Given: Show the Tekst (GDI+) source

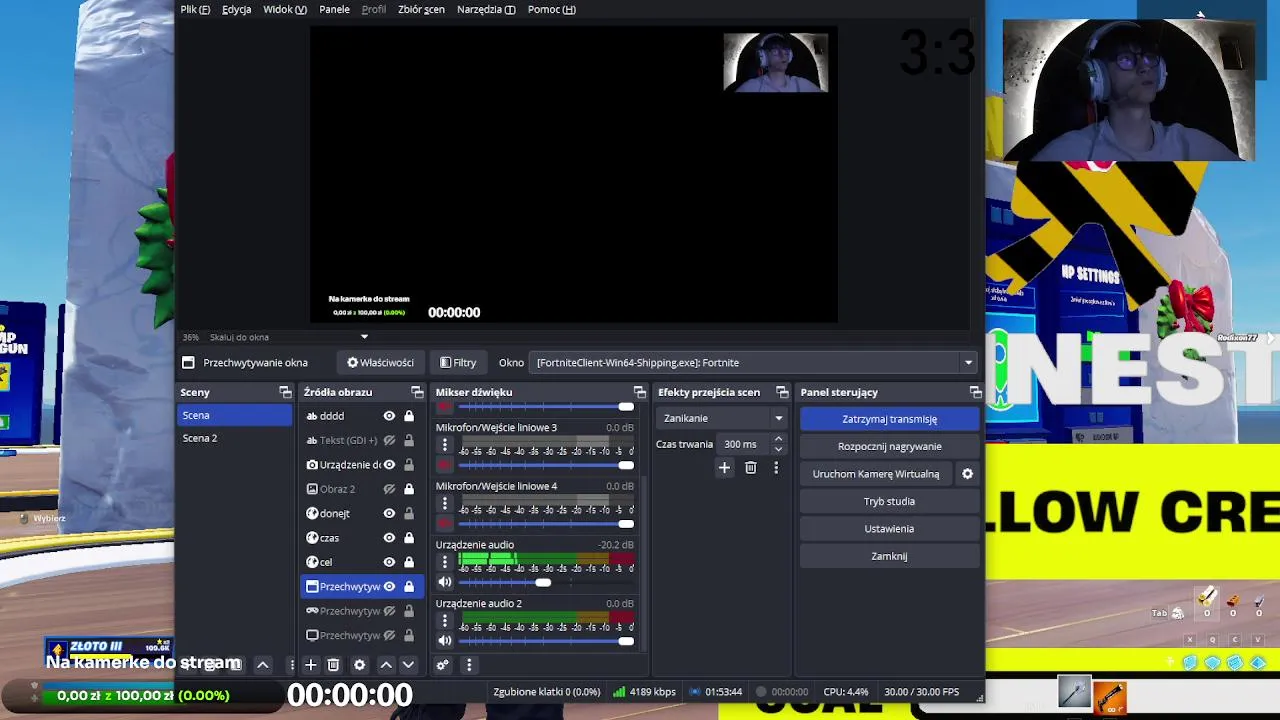Looking at the screenshot, I should click(389, 440).
